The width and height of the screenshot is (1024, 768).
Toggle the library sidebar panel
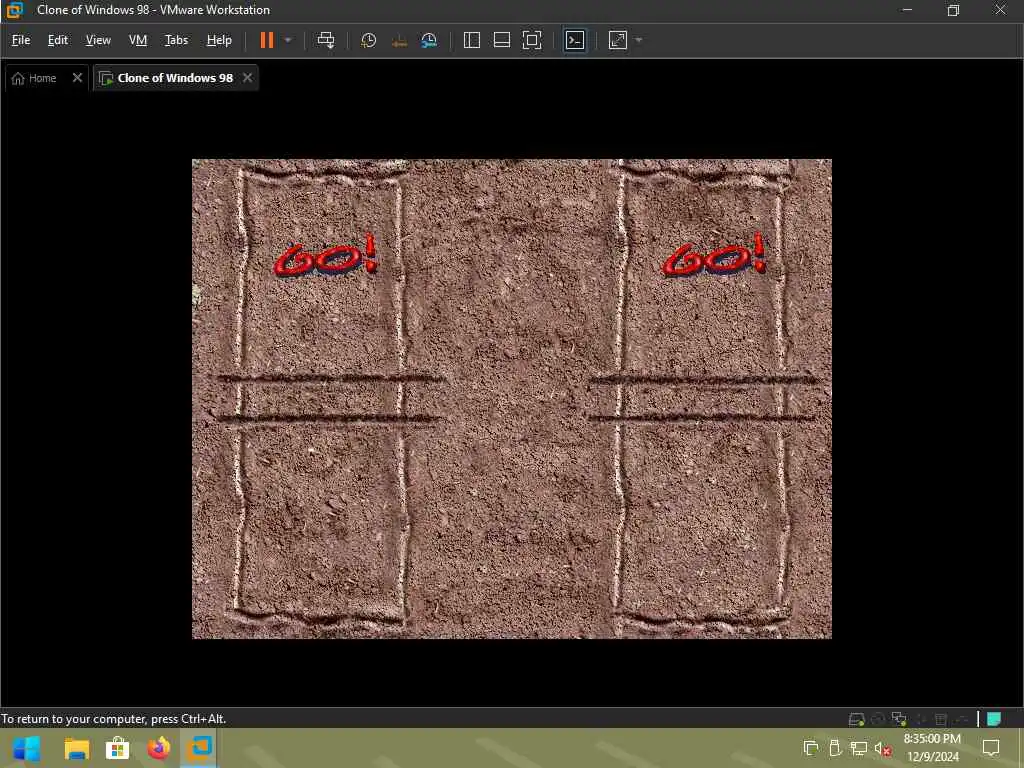click(472, 40)
